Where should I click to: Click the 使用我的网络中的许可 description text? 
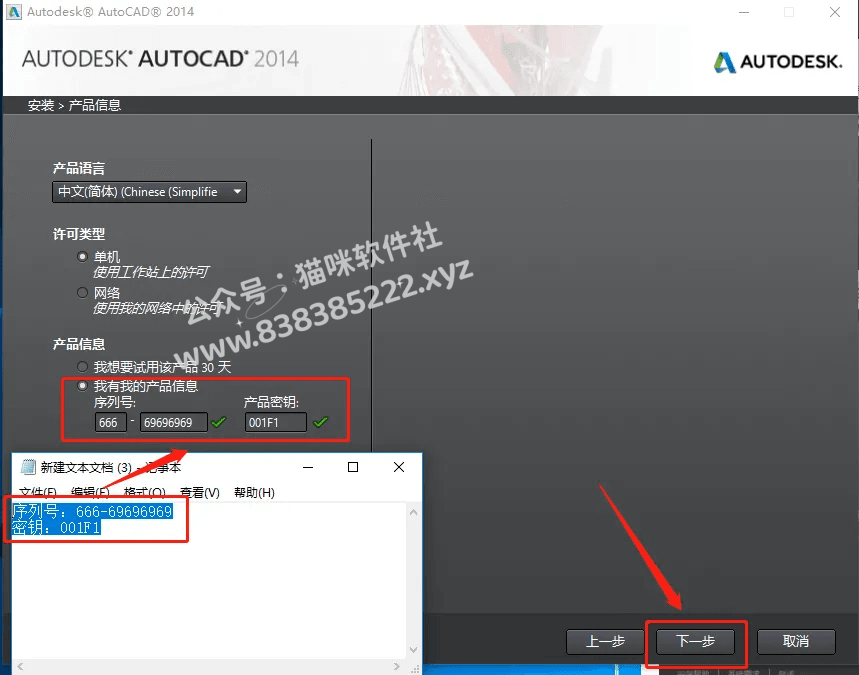159,308
